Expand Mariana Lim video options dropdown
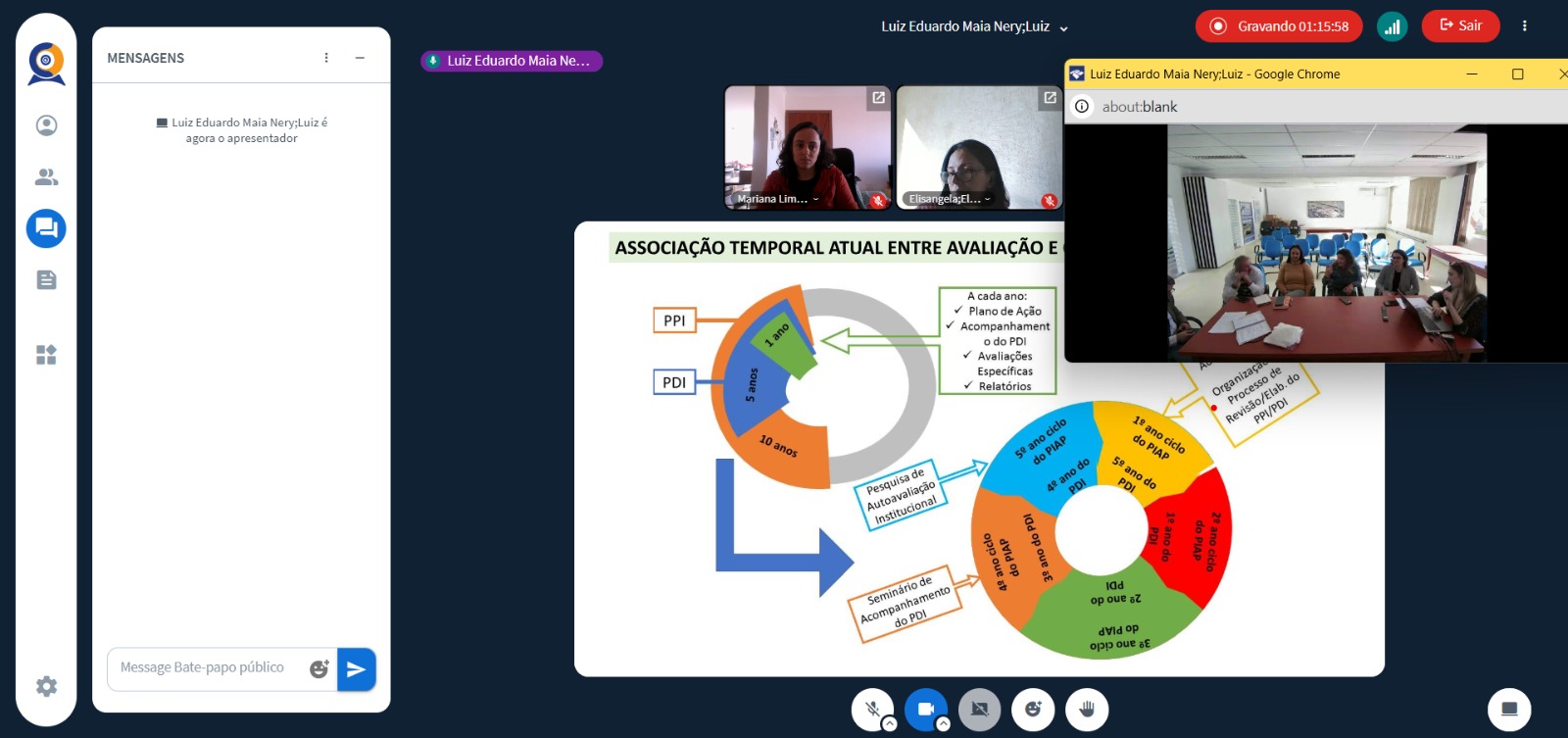1568x738 pixels. (x=815, y=199)
